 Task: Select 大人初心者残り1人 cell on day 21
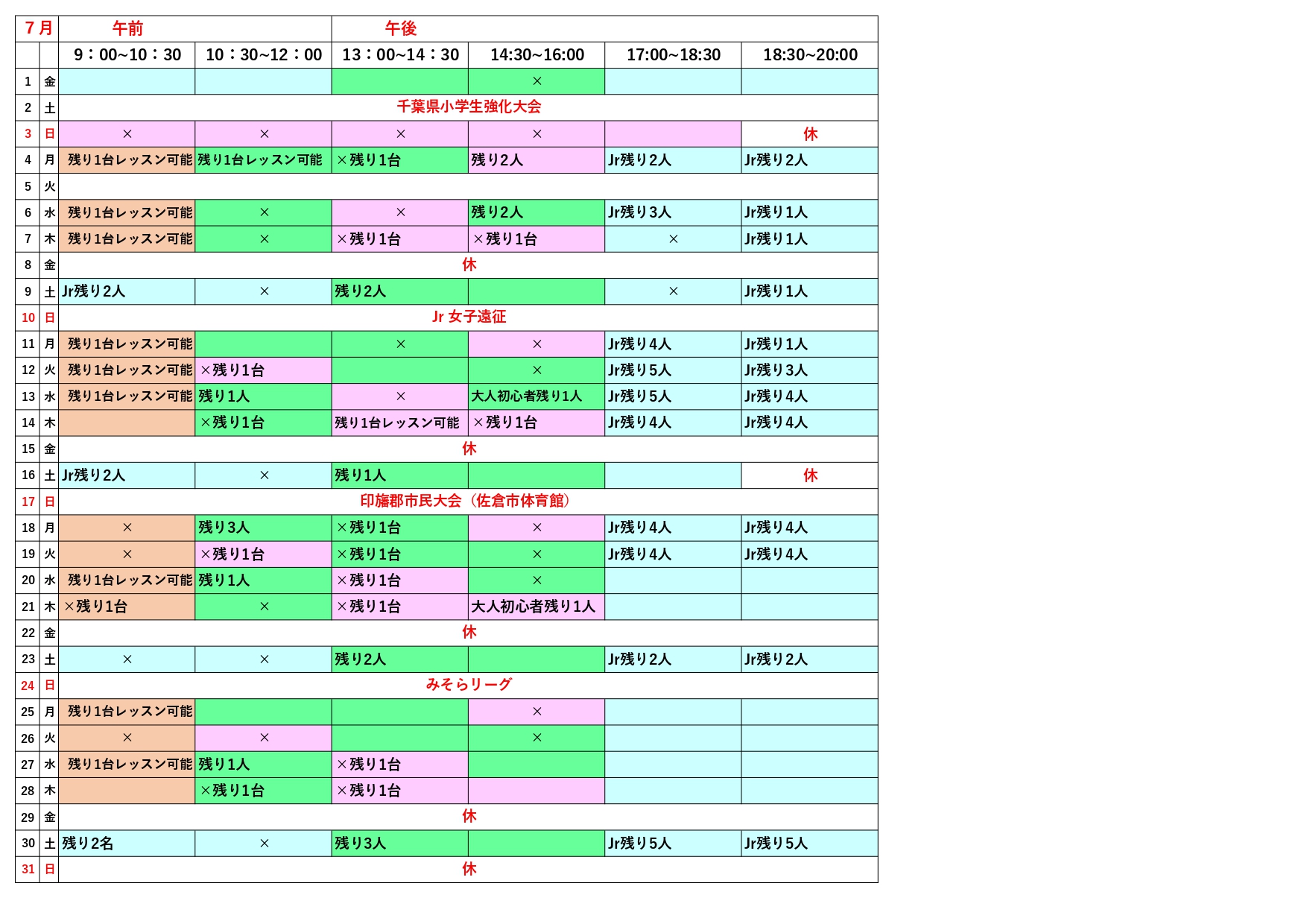537,607
